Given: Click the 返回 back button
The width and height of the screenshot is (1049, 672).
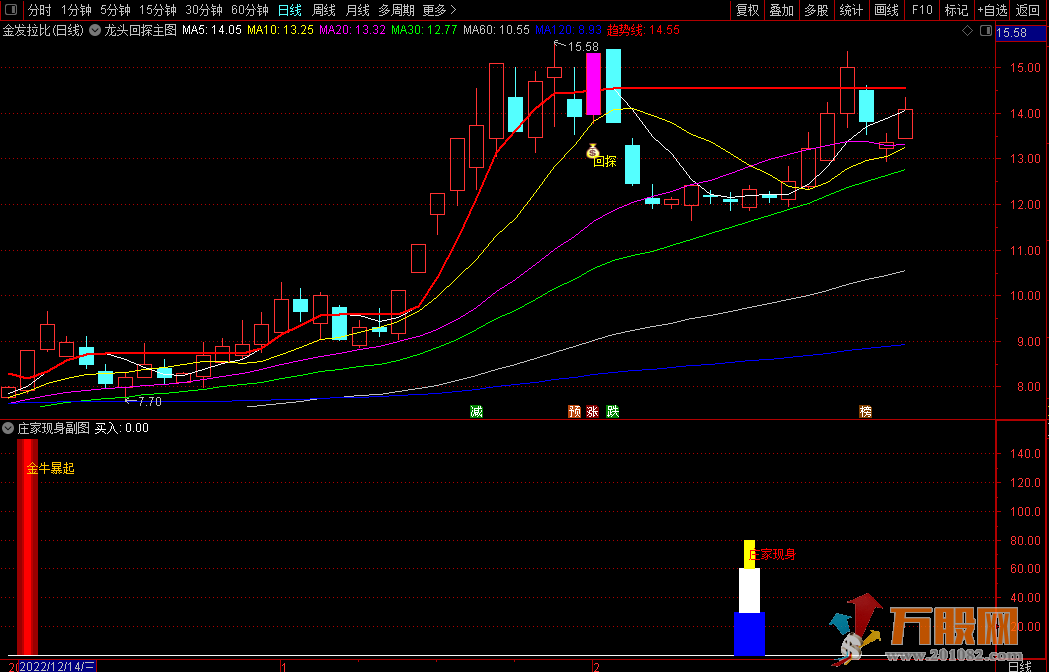Looking at the screenshot, I should tap(1028, 10).
